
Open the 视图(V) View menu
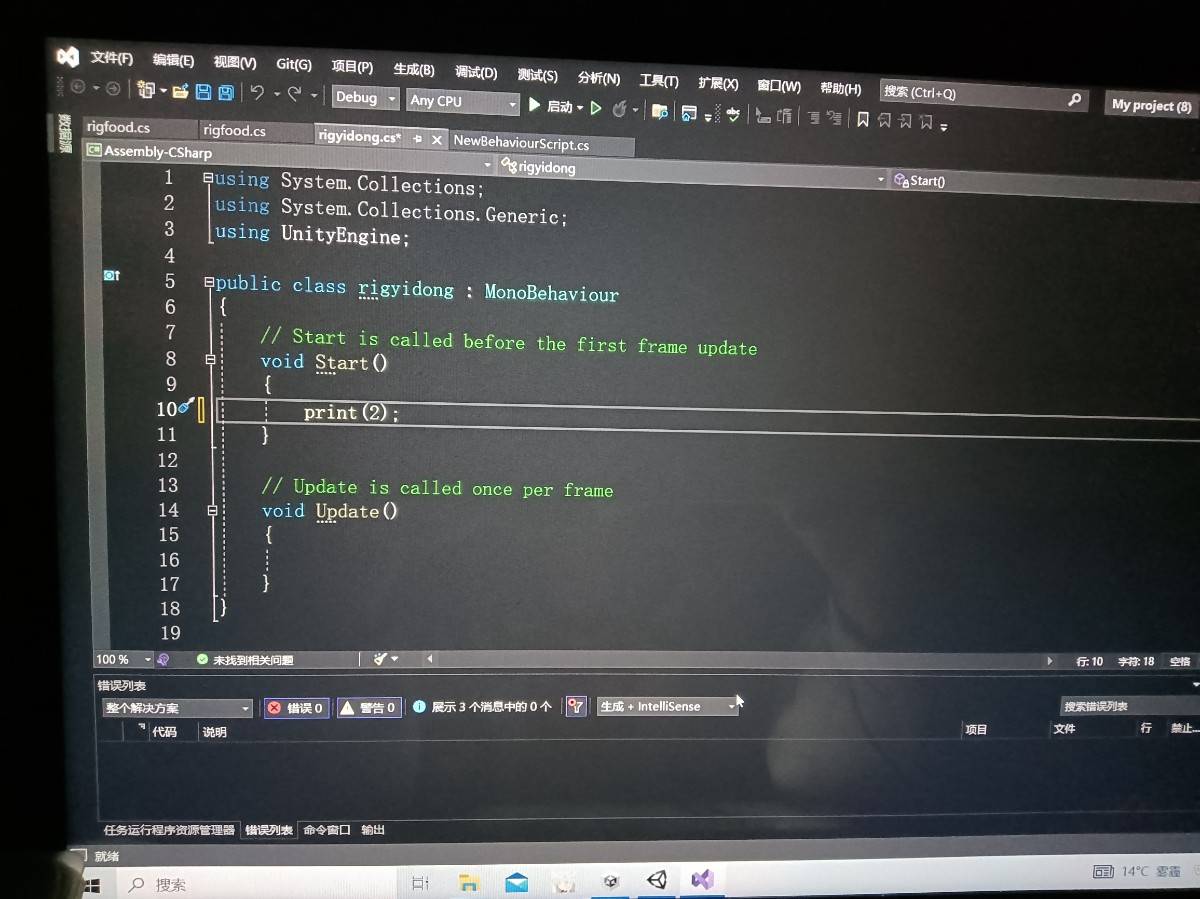click(235, 62)
